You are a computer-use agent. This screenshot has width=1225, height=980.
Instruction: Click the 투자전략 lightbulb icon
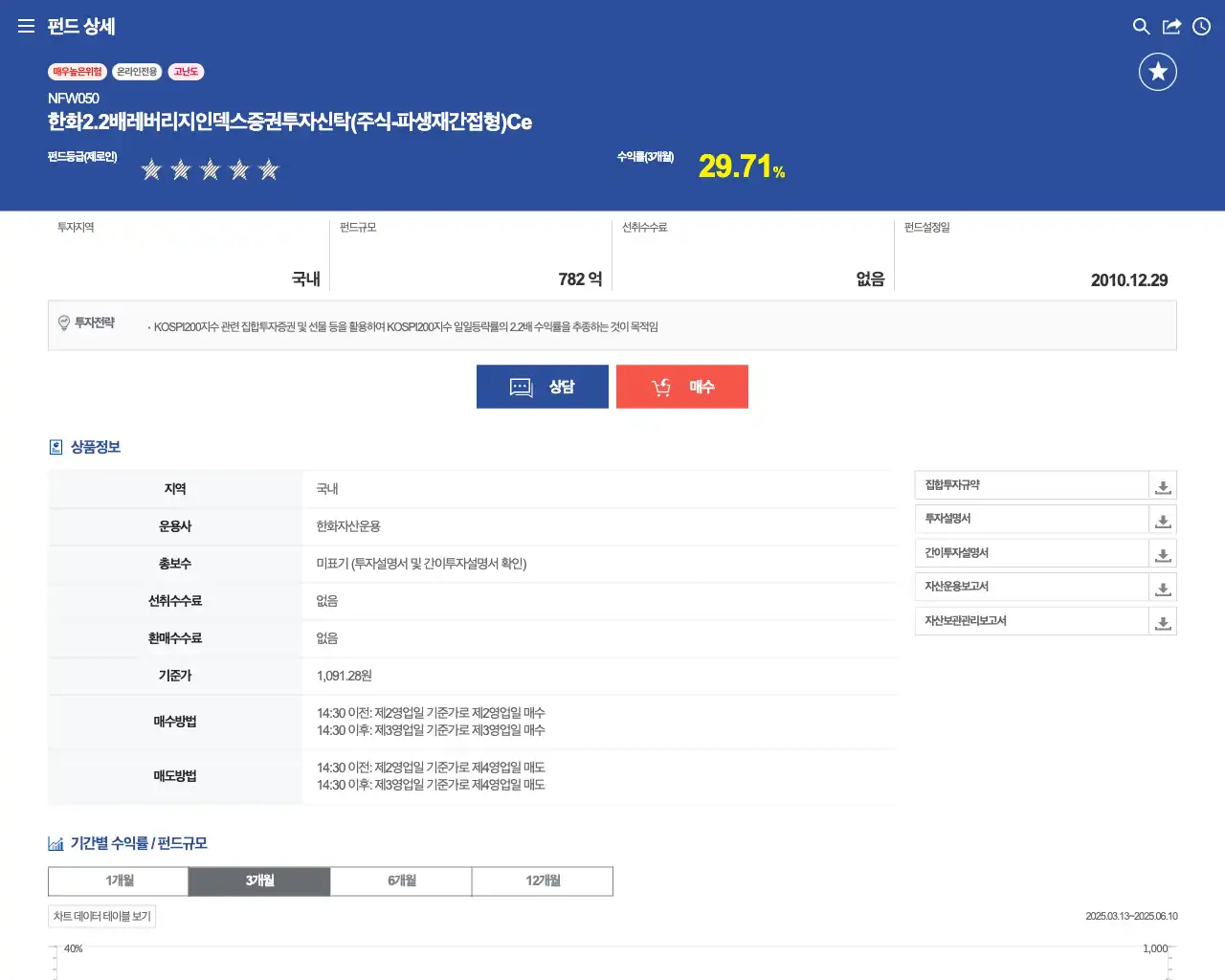(64, 323)
